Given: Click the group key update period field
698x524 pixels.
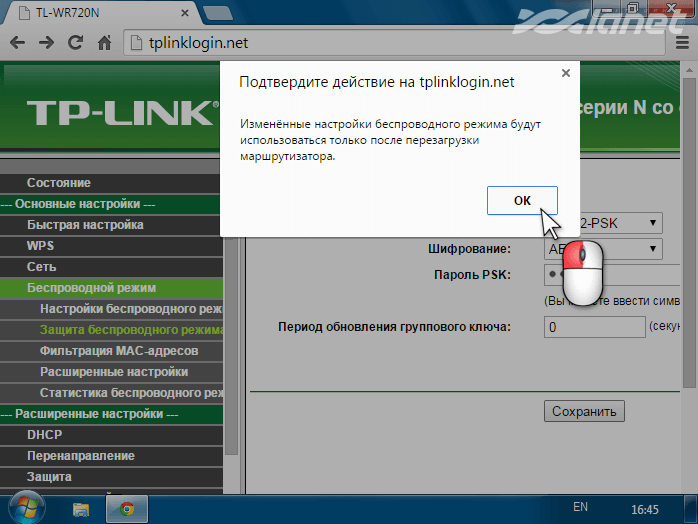Looking at the screenshot, I should (595, 327).
